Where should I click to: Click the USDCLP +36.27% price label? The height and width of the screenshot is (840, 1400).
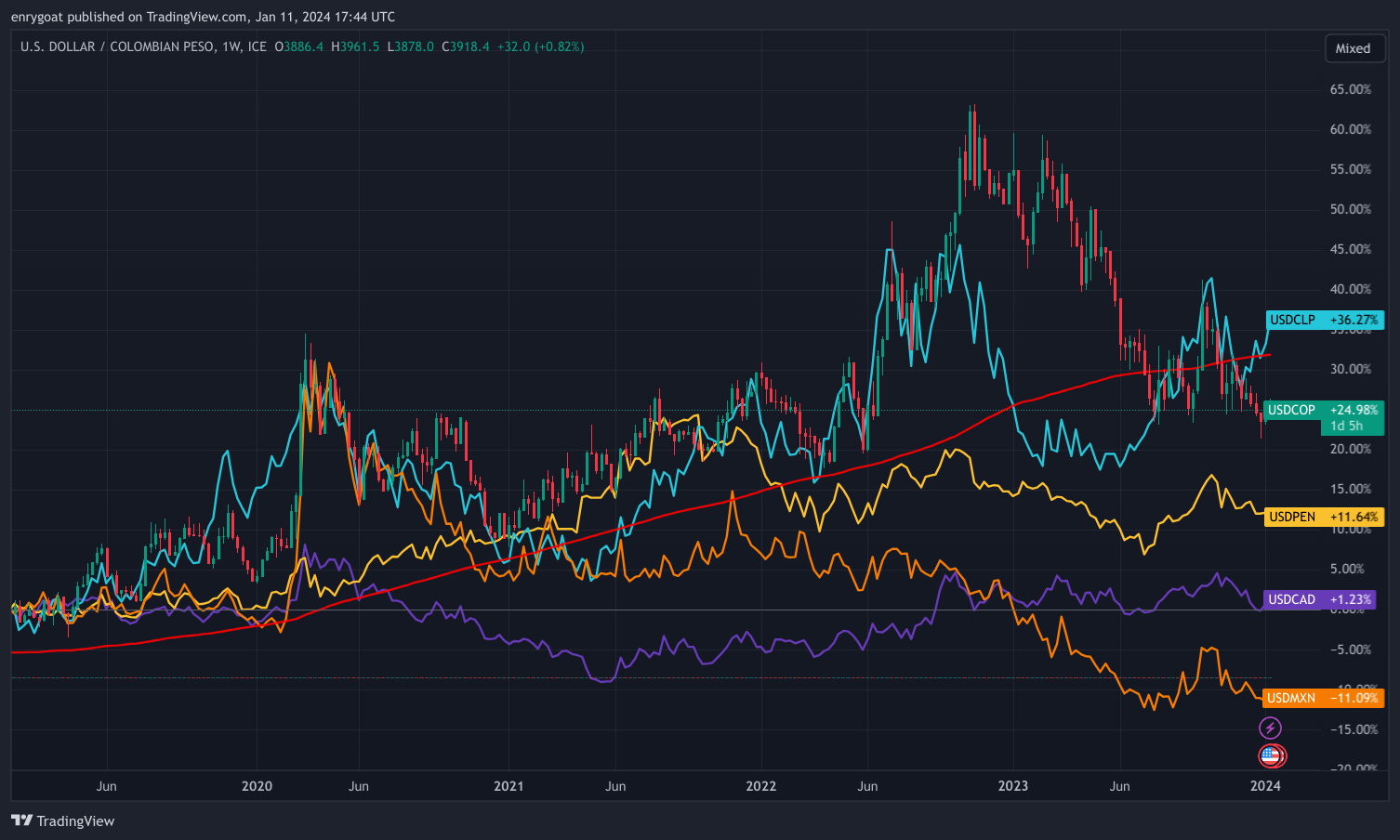[x=1324, y=320]
